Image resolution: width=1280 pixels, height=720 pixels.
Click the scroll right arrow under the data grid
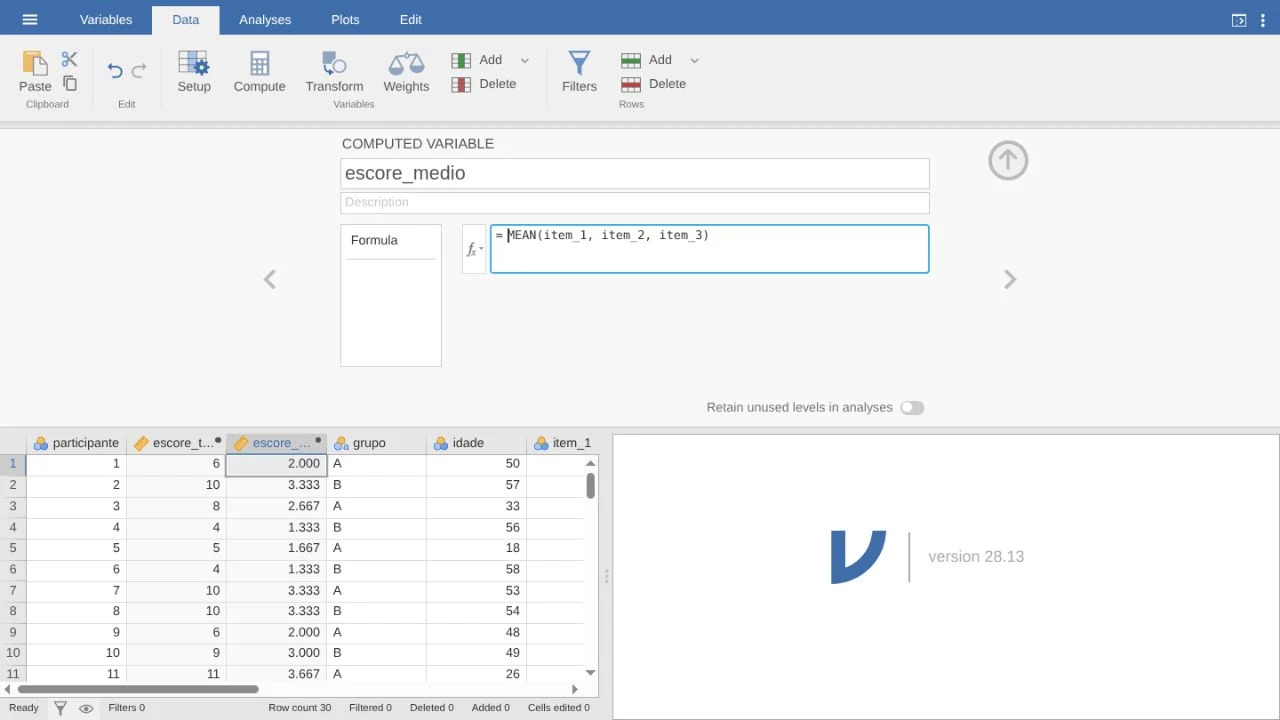pyautogui.click(x=574, y=689)
